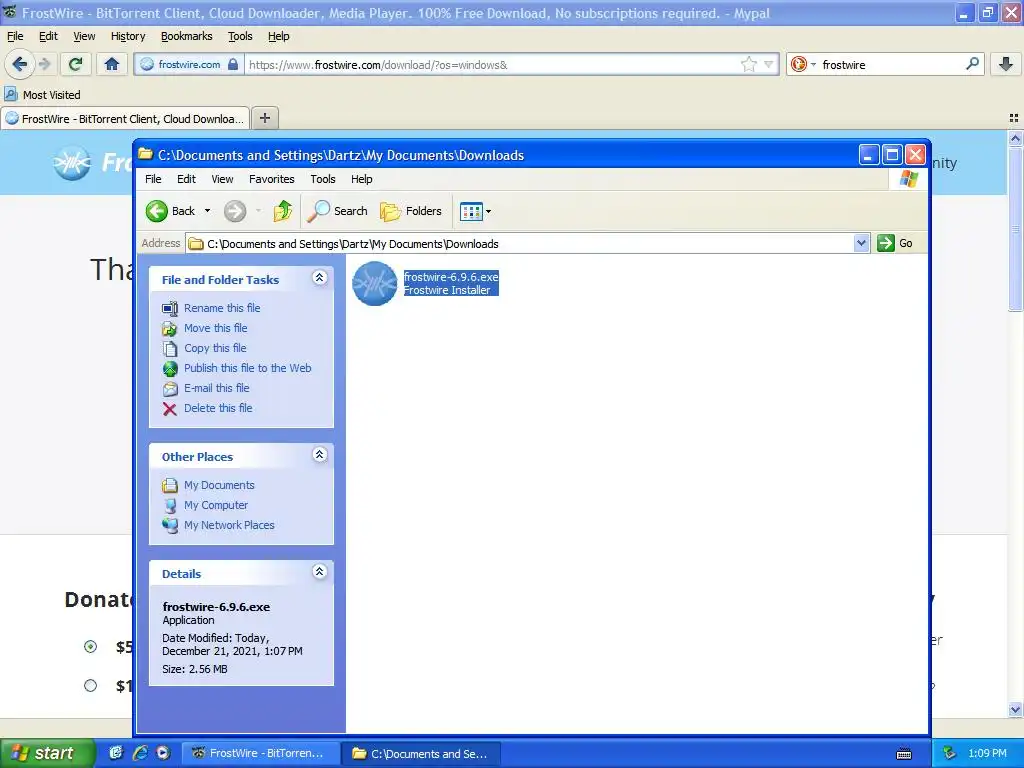1024x768 pixels.
Task: Open My Computer in Other Places
Action: point(216,505)
